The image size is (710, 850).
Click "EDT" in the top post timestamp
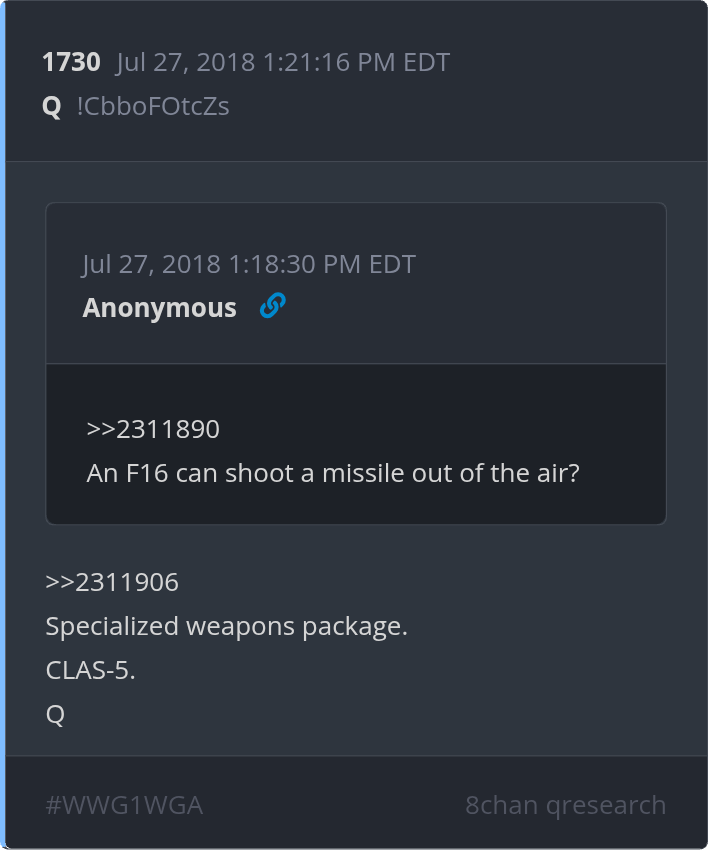tap(426, 62)
